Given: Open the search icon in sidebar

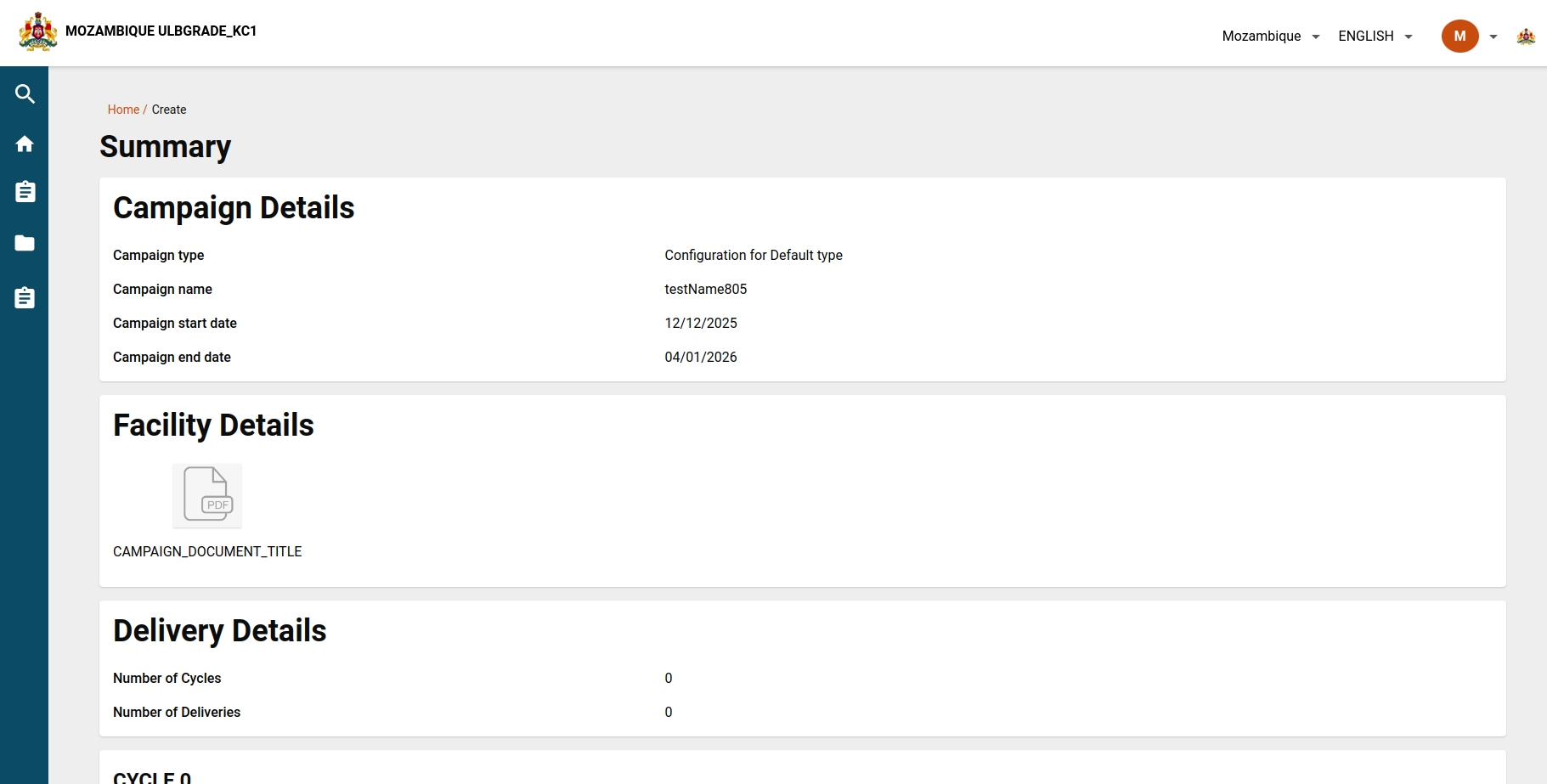Looking at the screenshot, I should (25, 94).
